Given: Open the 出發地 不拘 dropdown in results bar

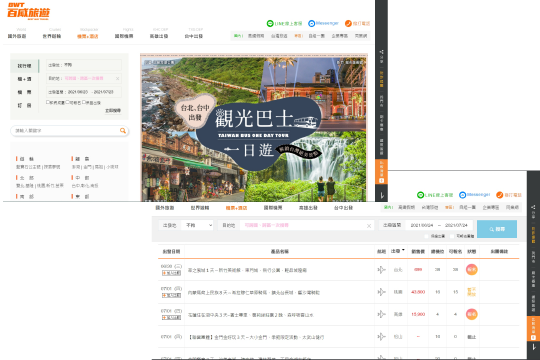Looking at the screenshot, I should click(x=198, y=225).
